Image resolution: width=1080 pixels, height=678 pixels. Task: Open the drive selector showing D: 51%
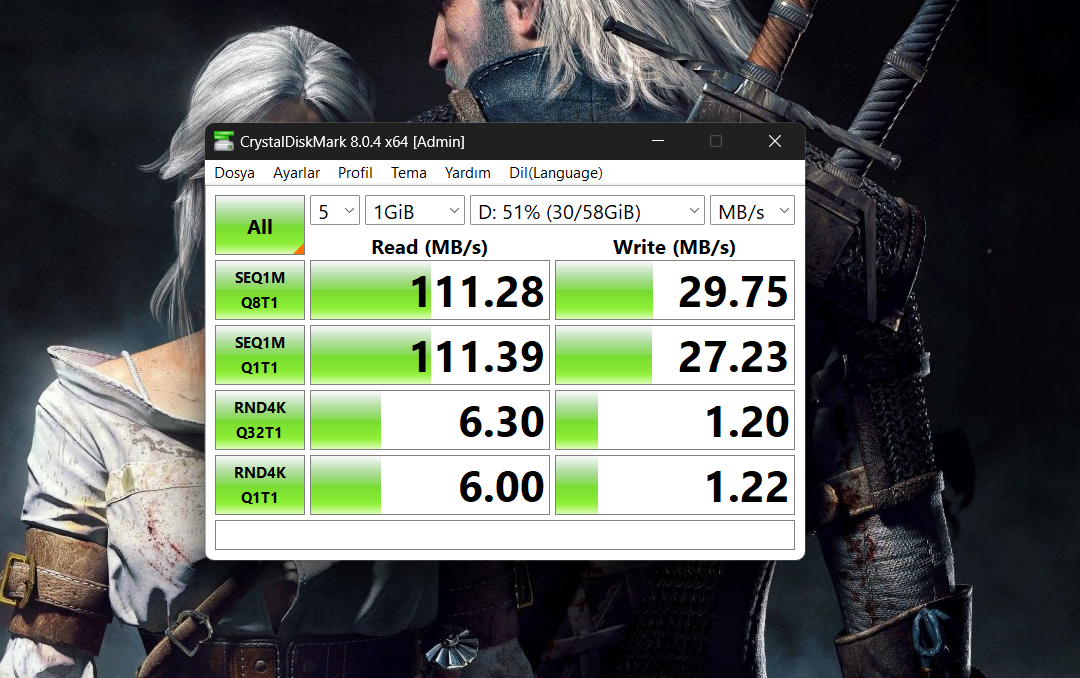click(588, 211)
